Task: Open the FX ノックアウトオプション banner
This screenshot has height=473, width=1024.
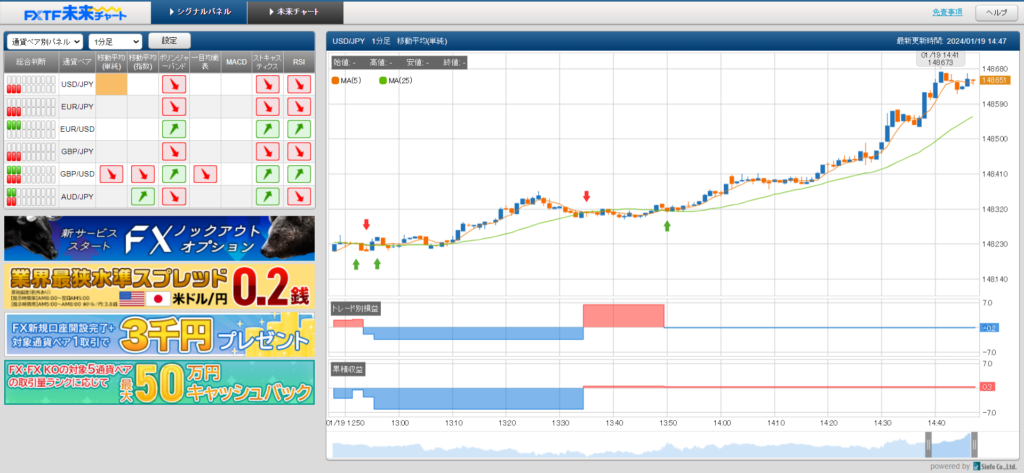Action: (x=159, y=238)
